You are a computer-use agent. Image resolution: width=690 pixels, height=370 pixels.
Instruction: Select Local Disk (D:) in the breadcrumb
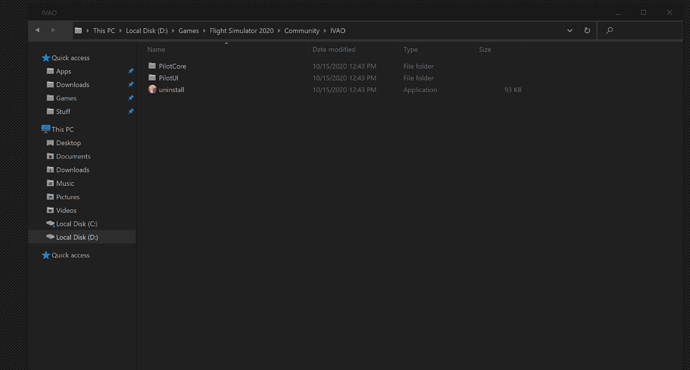coord(147,30)
